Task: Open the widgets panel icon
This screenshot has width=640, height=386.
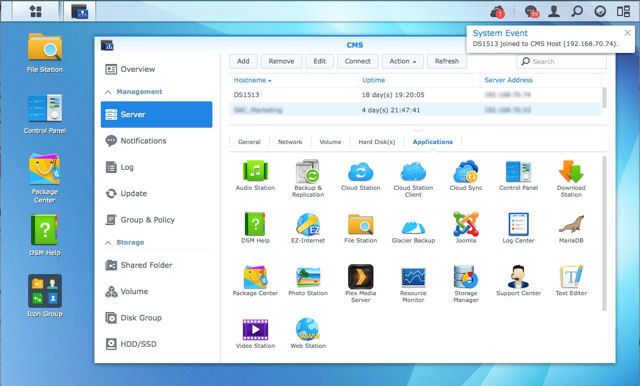Action: click(623, 11)
